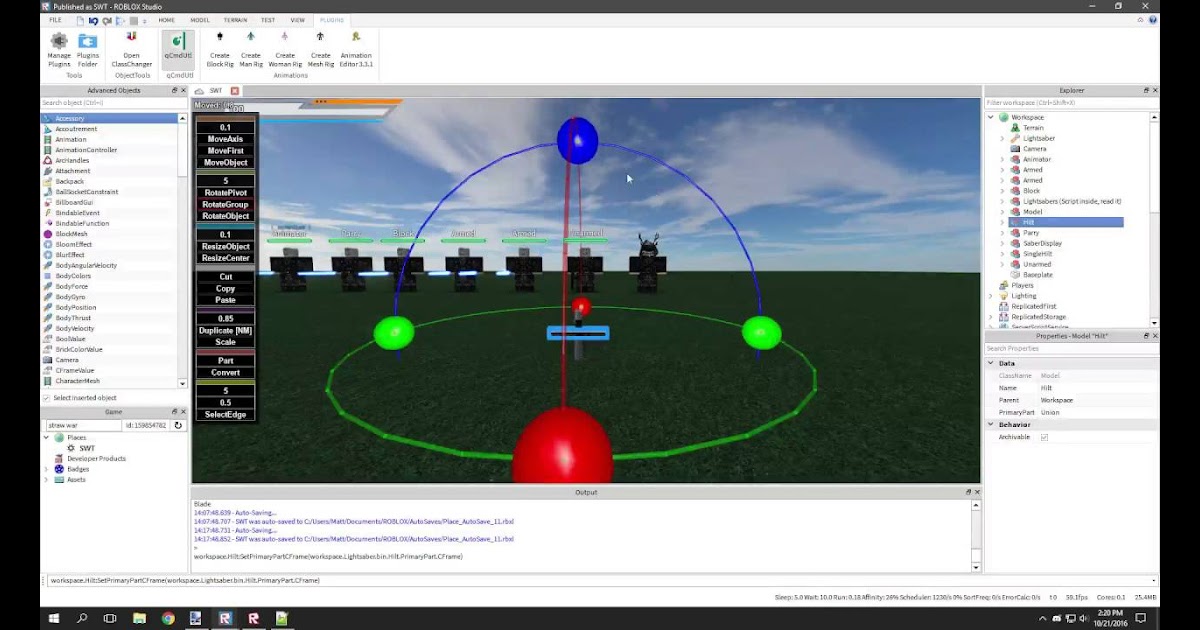
Task: Open Manage Plugins tool
Action: pyautogui.click(x=59, y=49)
